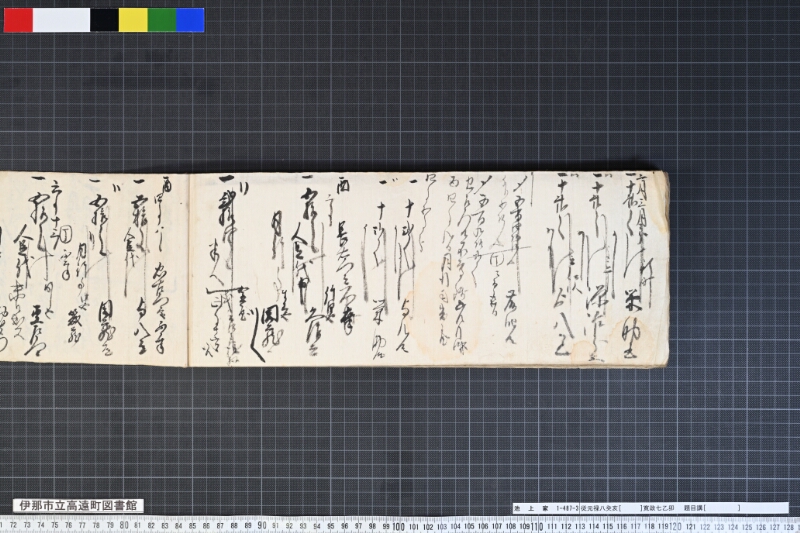Click the worn right edge of the booklet
Viewport: 800px width, 533px height.
pyautogui.click(x=665, y=269)
